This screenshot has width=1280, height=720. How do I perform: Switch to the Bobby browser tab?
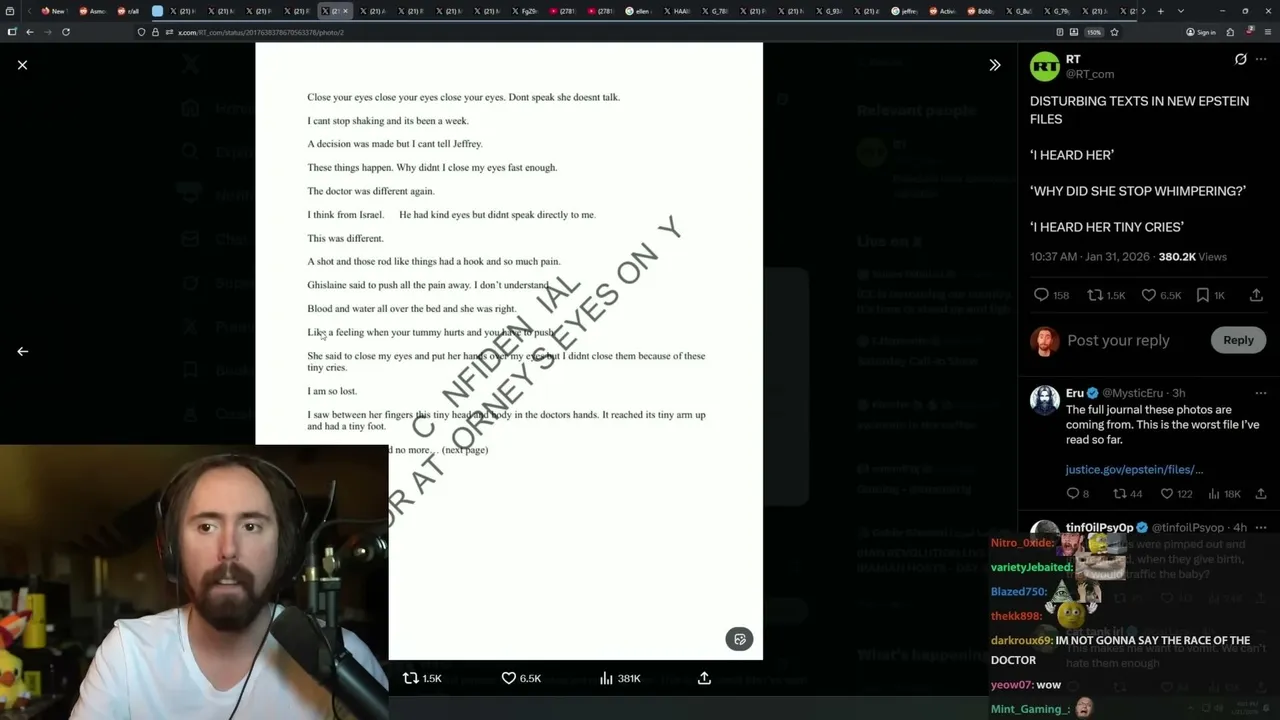point(980,11)
